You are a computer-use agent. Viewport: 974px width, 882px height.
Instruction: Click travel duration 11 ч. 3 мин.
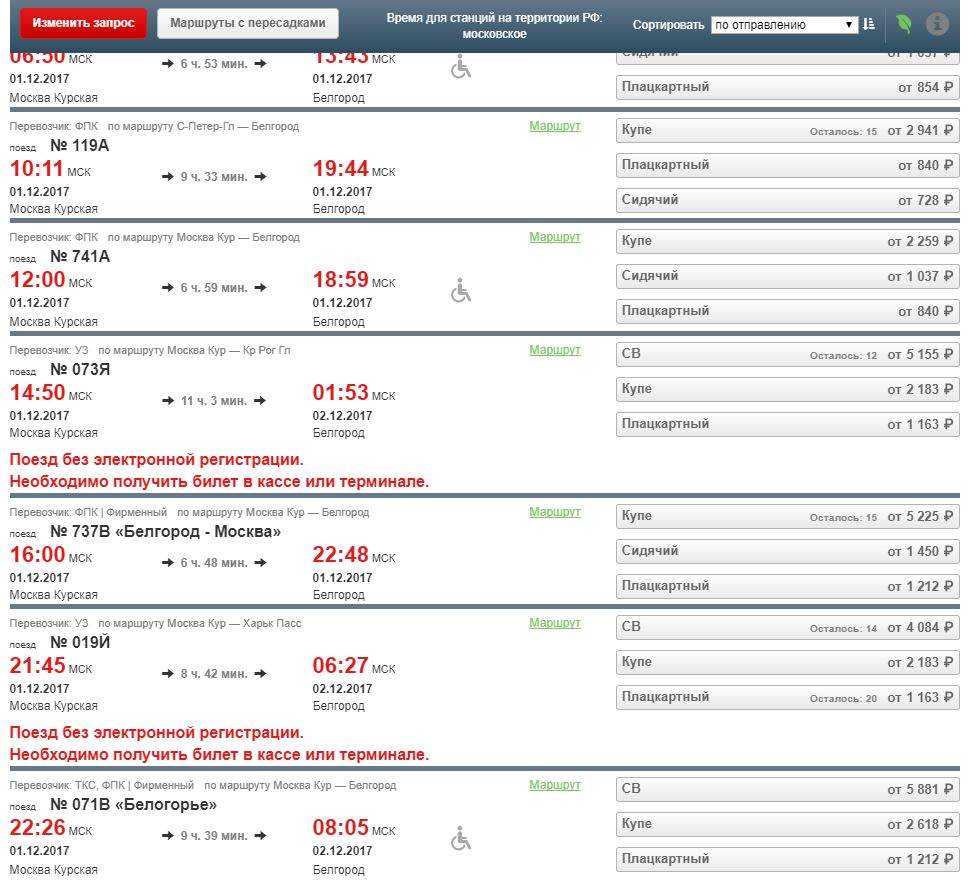214,401
